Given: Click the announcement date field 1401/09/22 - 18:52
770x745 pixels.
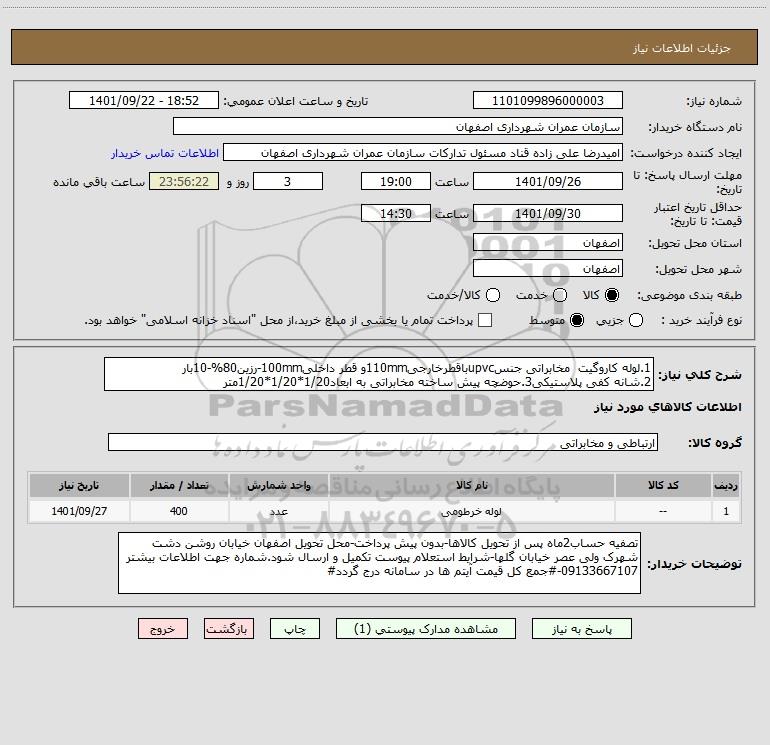Looking at the screenshot, I should pyautogui.click(x=144, y=100).
